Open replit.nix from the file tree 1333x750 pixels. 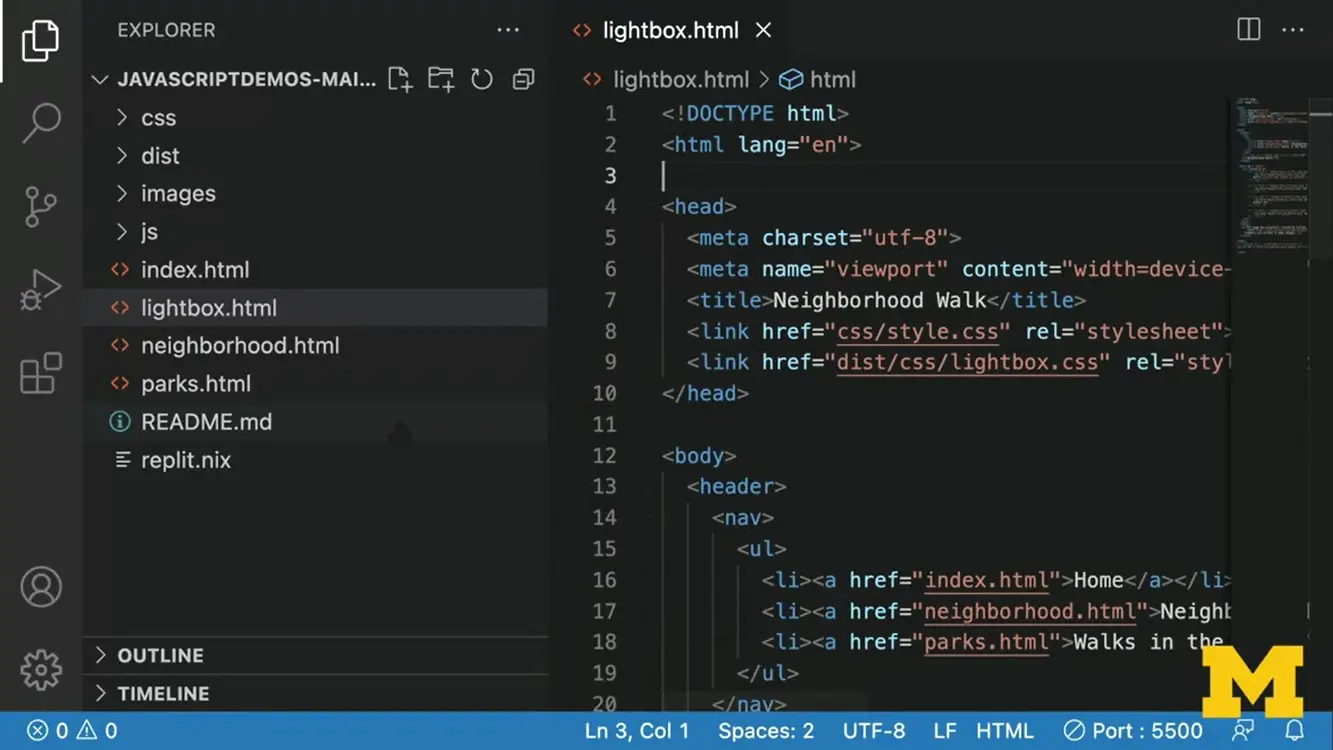(315, 460)
